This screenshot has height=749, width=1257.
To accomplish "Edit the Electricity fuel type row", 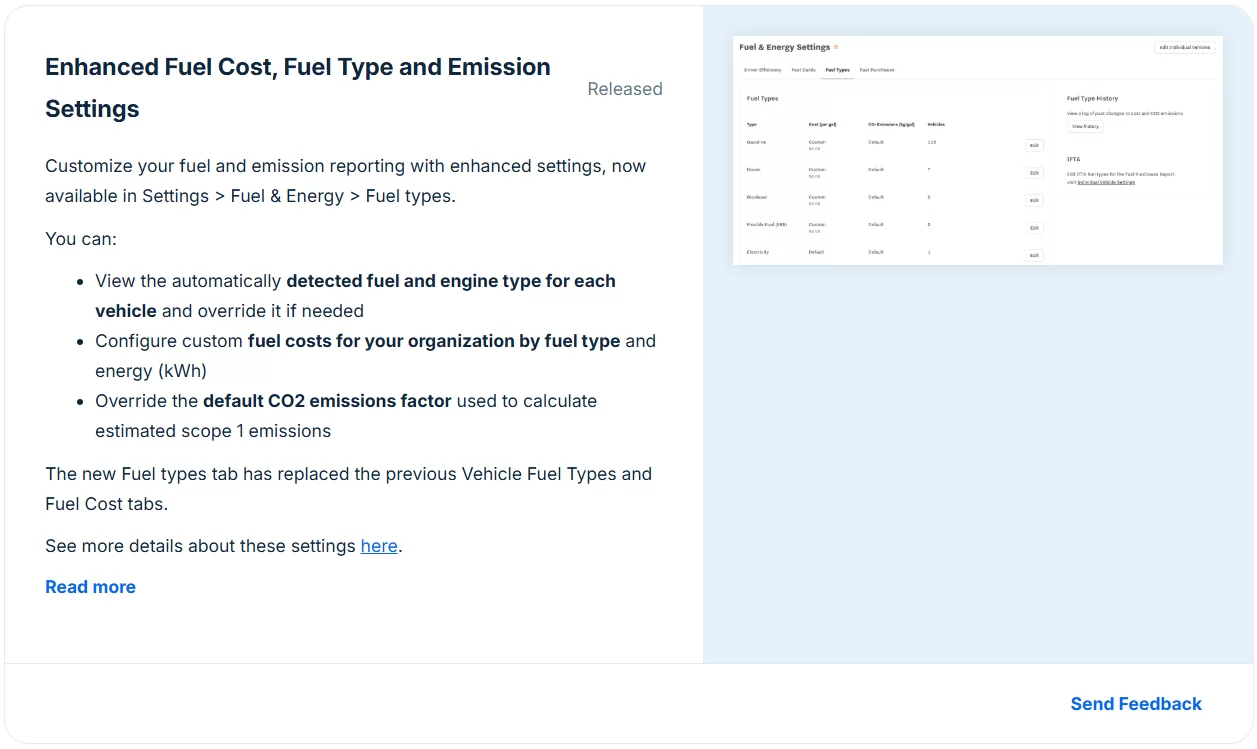I will 1034,255.
